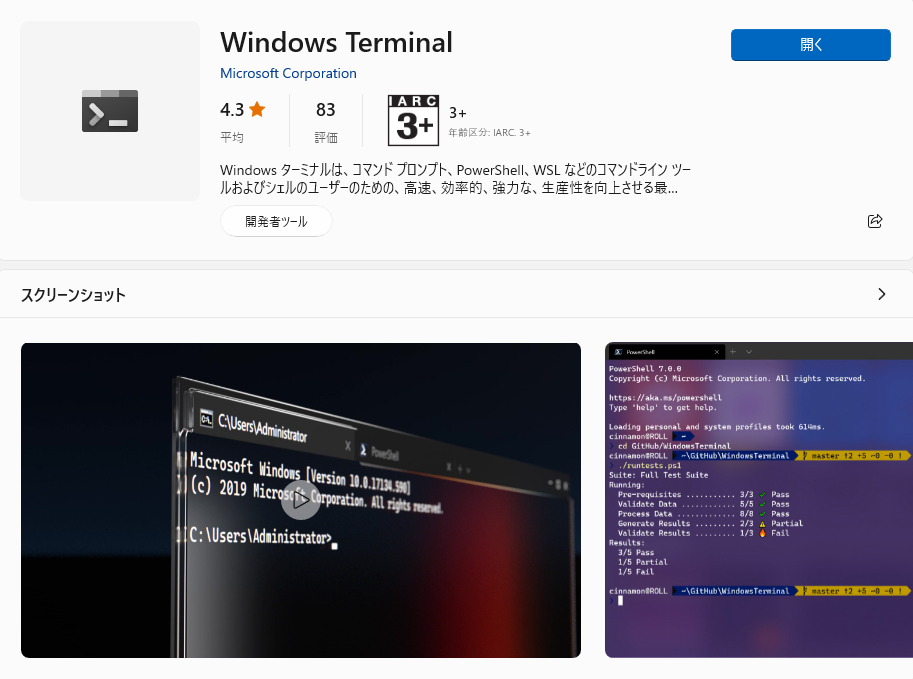Click the Windows Terminal title text
913x679 pixels.
336,43
